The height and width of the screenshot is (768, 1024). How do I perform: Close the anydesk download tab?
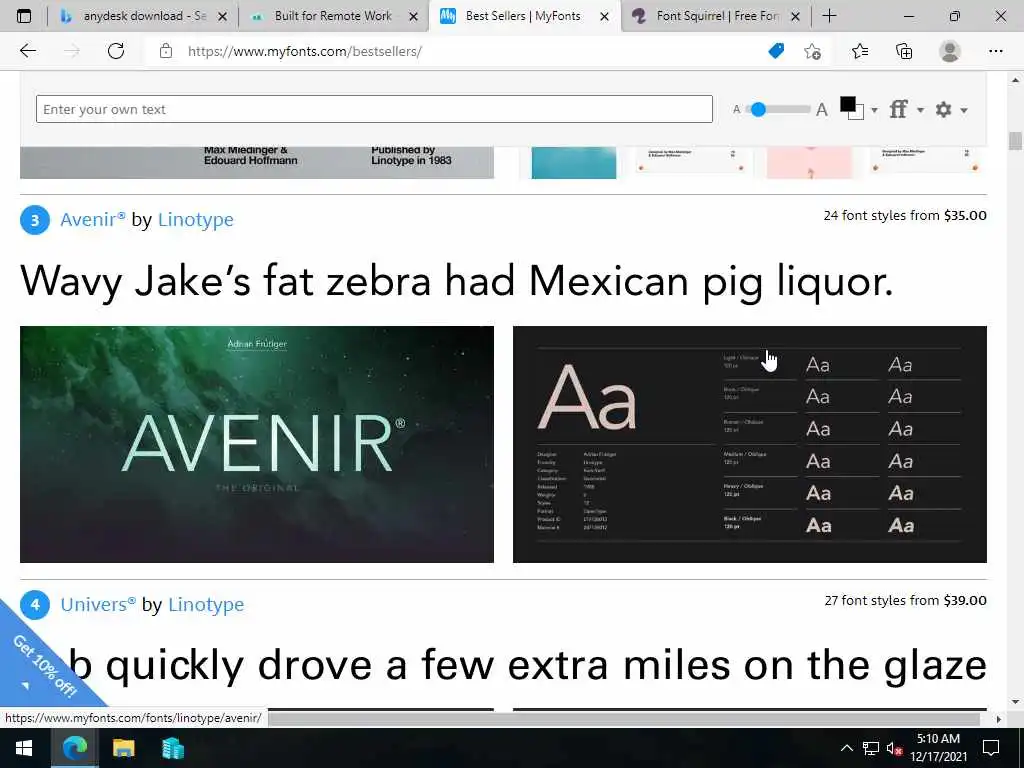click(222, 17)
